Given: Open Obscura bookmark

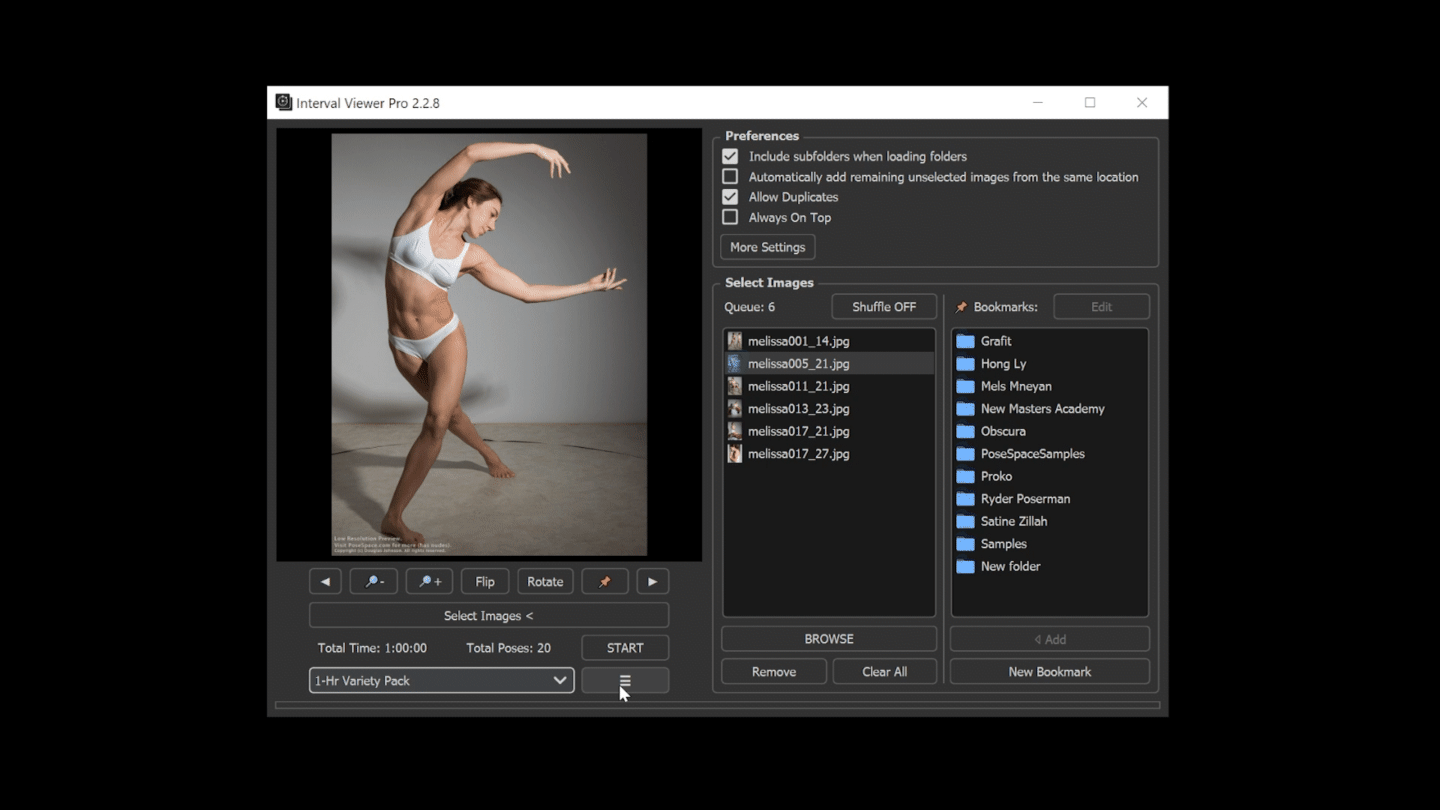Looking at the screenshot, I should [1049, 431].
